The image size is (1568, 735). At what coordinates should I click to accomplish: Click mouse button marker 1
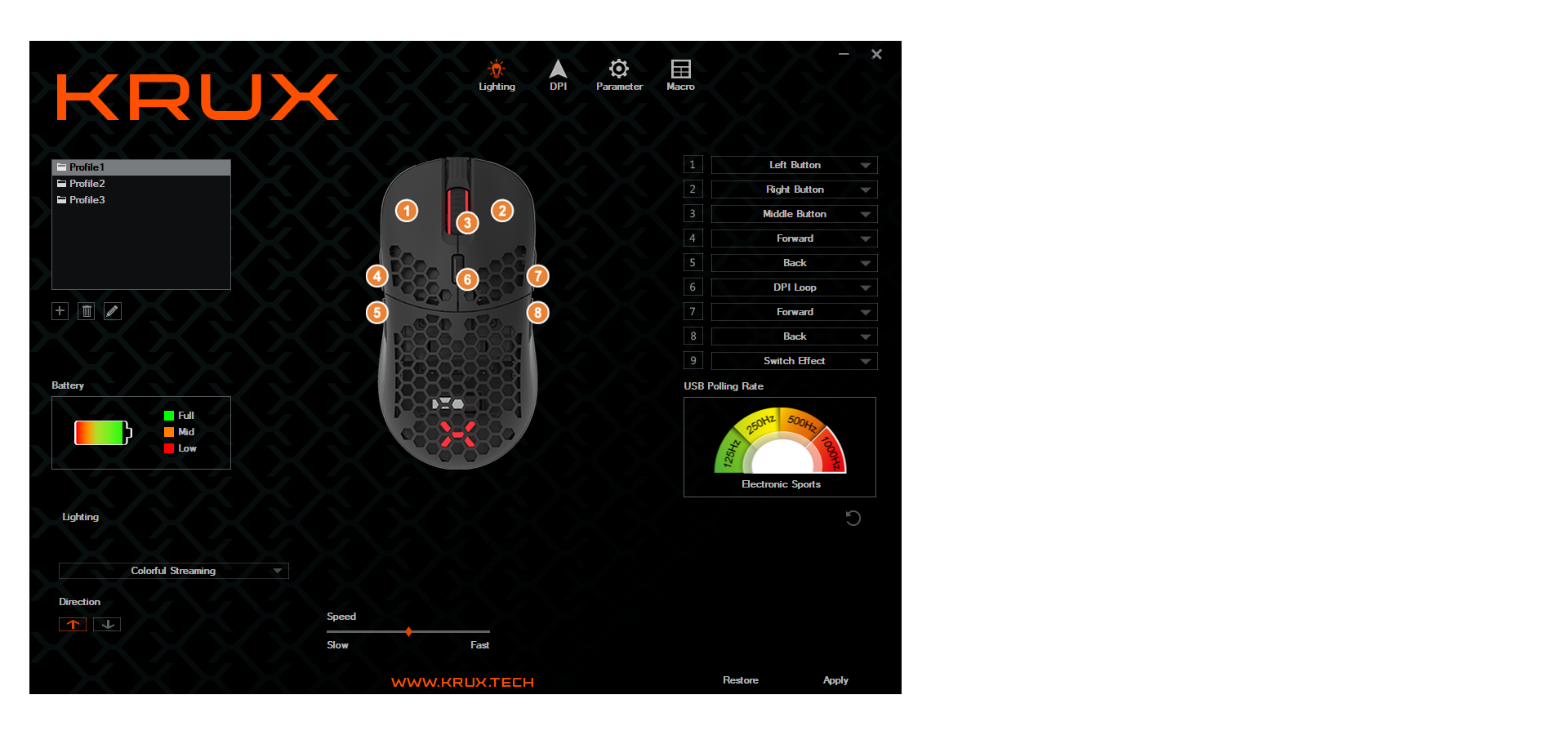coord(407,211)
